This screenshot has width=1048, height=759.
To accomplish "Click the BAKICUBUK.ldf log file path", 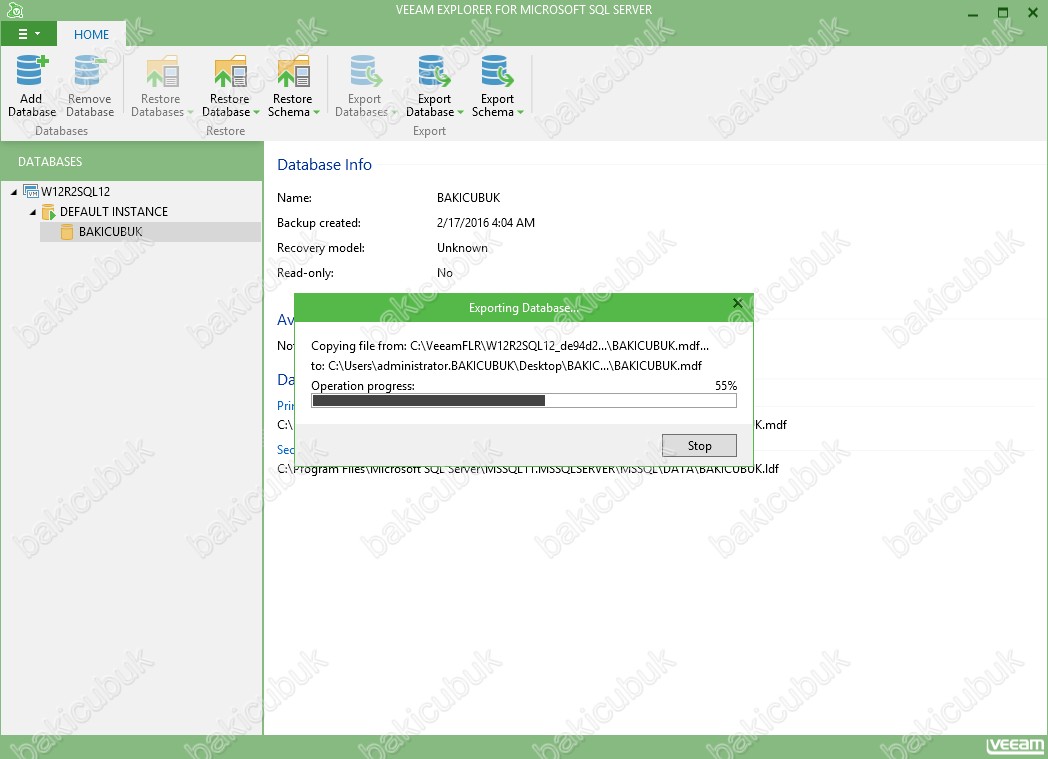I will (x=528, y=468).
